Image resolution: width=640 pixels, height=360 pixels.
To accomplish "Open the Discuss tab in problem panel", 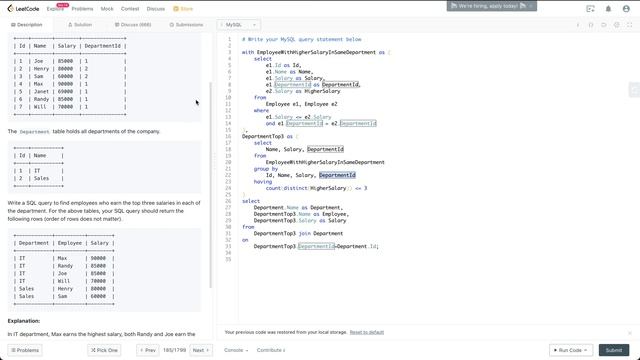I will [133, 25].
